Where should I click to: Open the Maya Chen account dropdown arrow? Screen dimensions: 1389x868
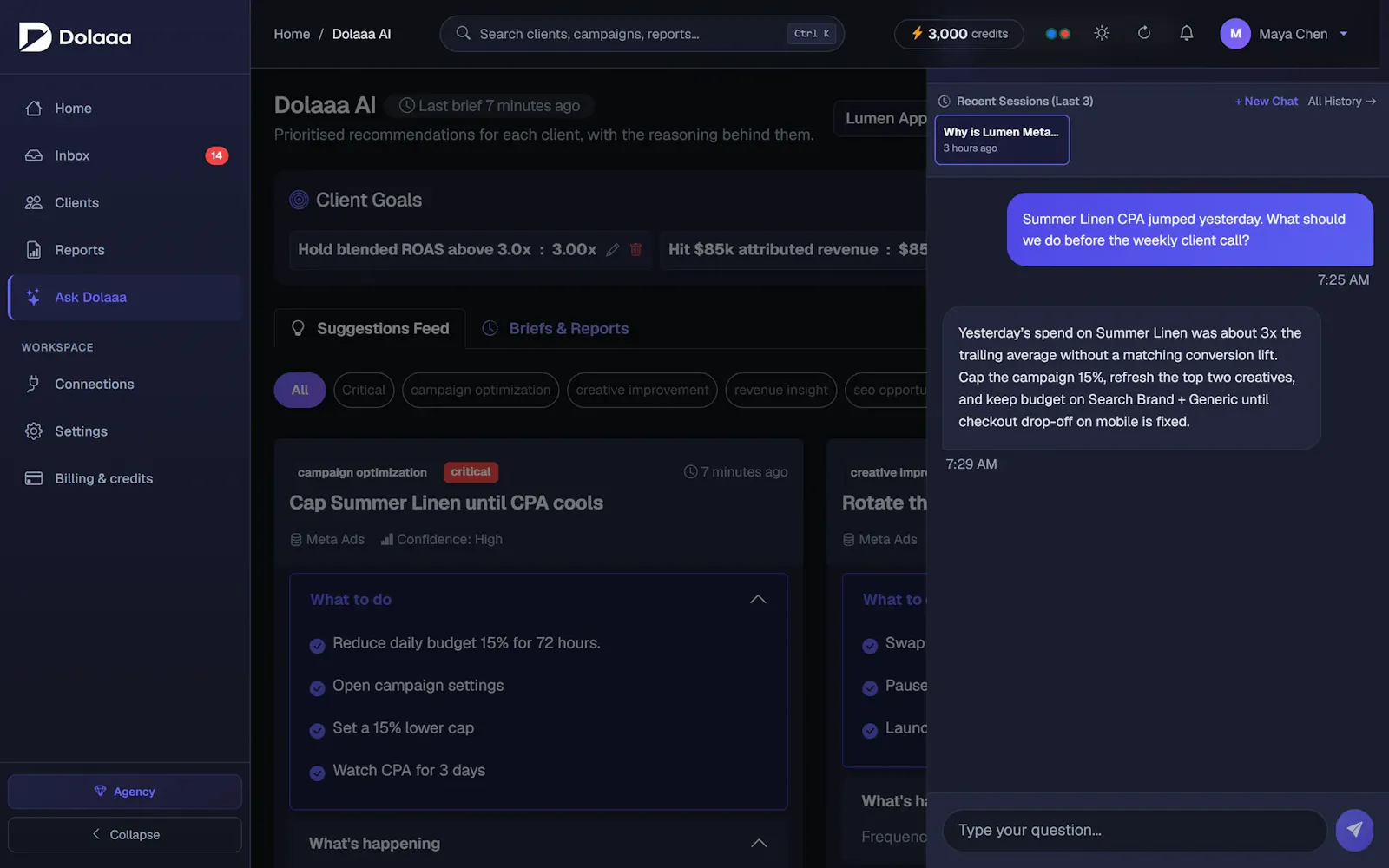click(x=1344, y=34)
